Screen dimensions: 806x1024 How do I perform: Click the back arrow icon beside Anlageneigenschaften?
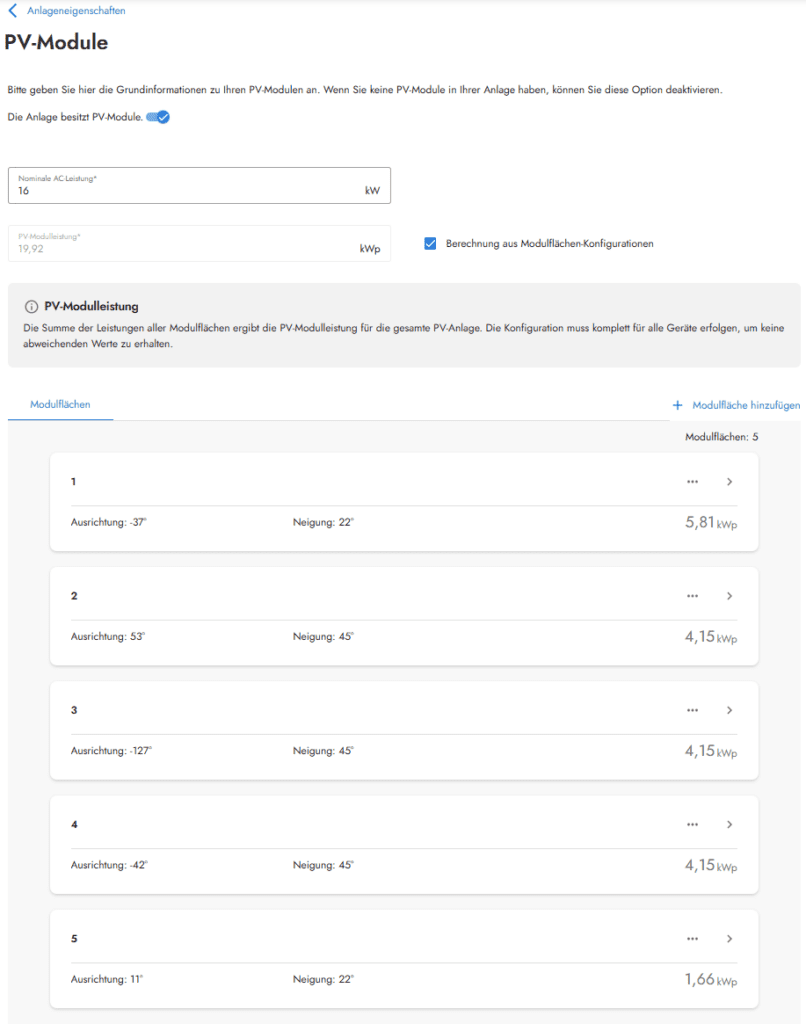click(x=13, y=11)
